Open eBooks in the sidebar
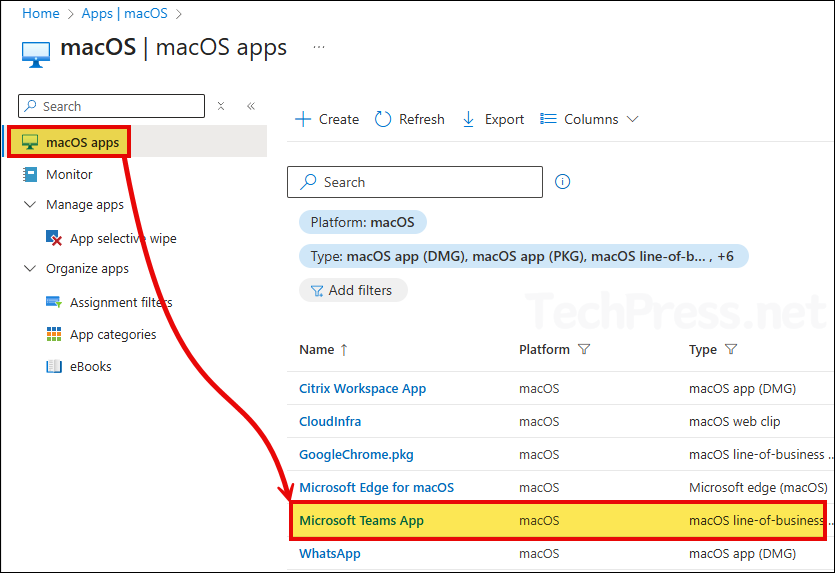 coord(91,366)
